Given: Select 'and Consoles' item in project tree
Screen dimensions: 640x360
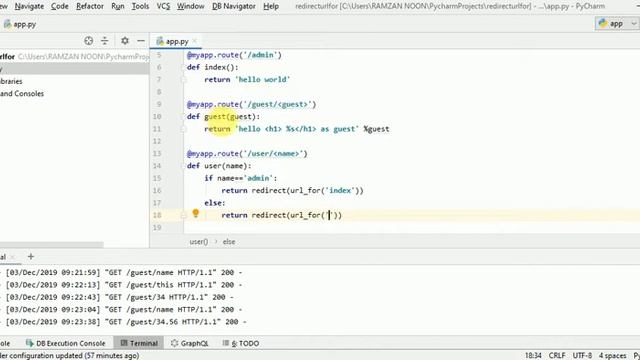Looking at the screenshot, I should coord(22,93).
